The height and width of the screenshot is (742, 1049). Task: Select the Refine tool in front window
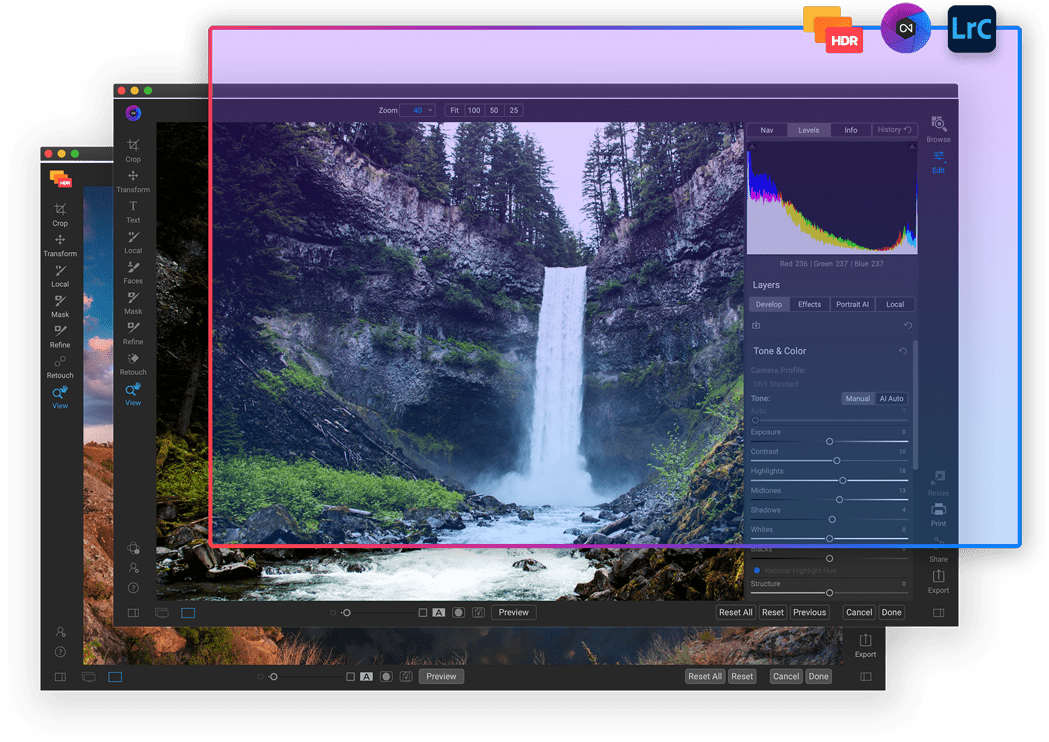click(133, 333)
